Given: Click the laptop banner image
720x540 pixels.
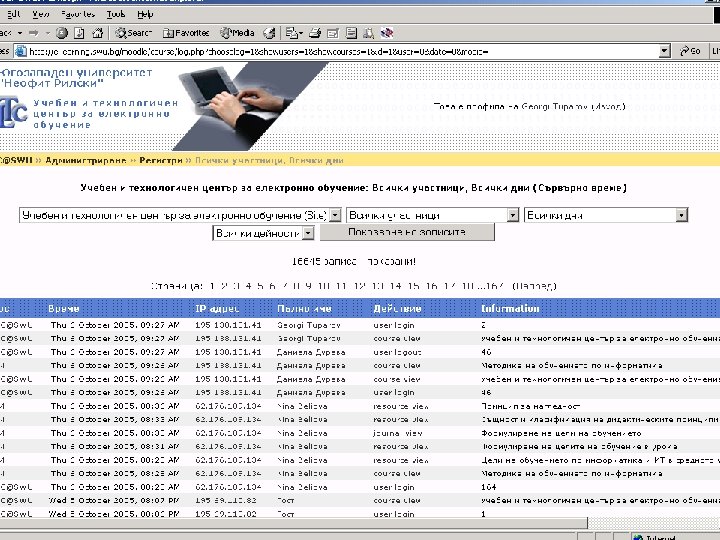Looking at the screenshot, I should [248, 107].
